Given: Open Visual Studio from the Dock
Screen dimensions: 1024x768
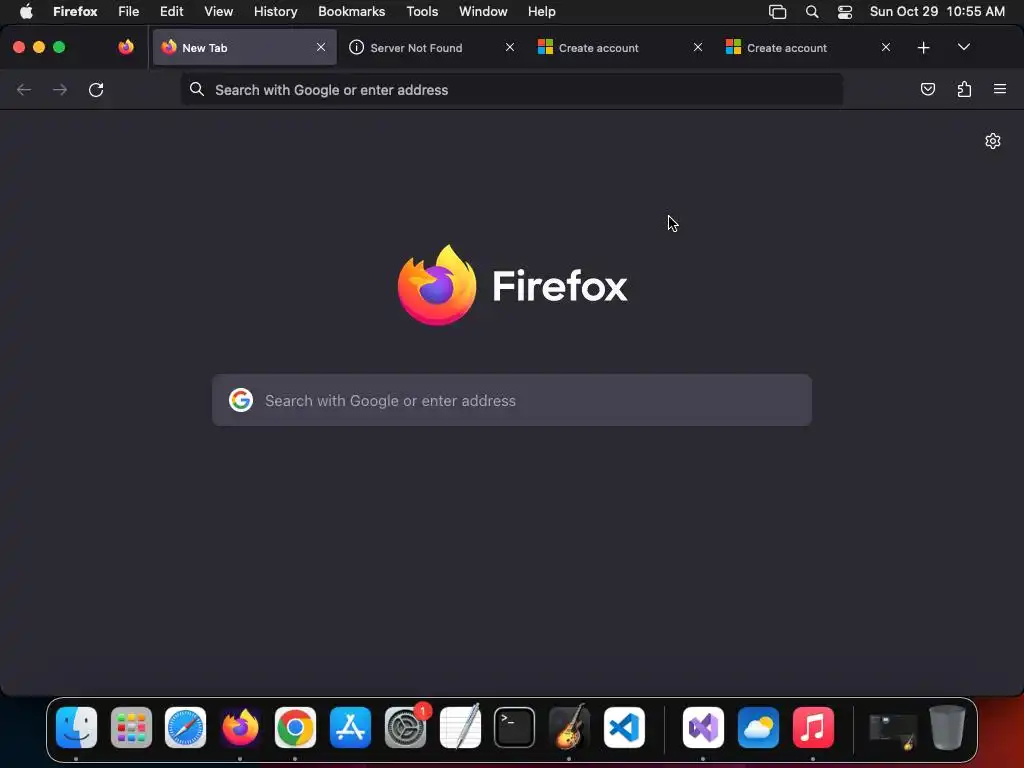Looking at the screenshot, I should point(703,728).
